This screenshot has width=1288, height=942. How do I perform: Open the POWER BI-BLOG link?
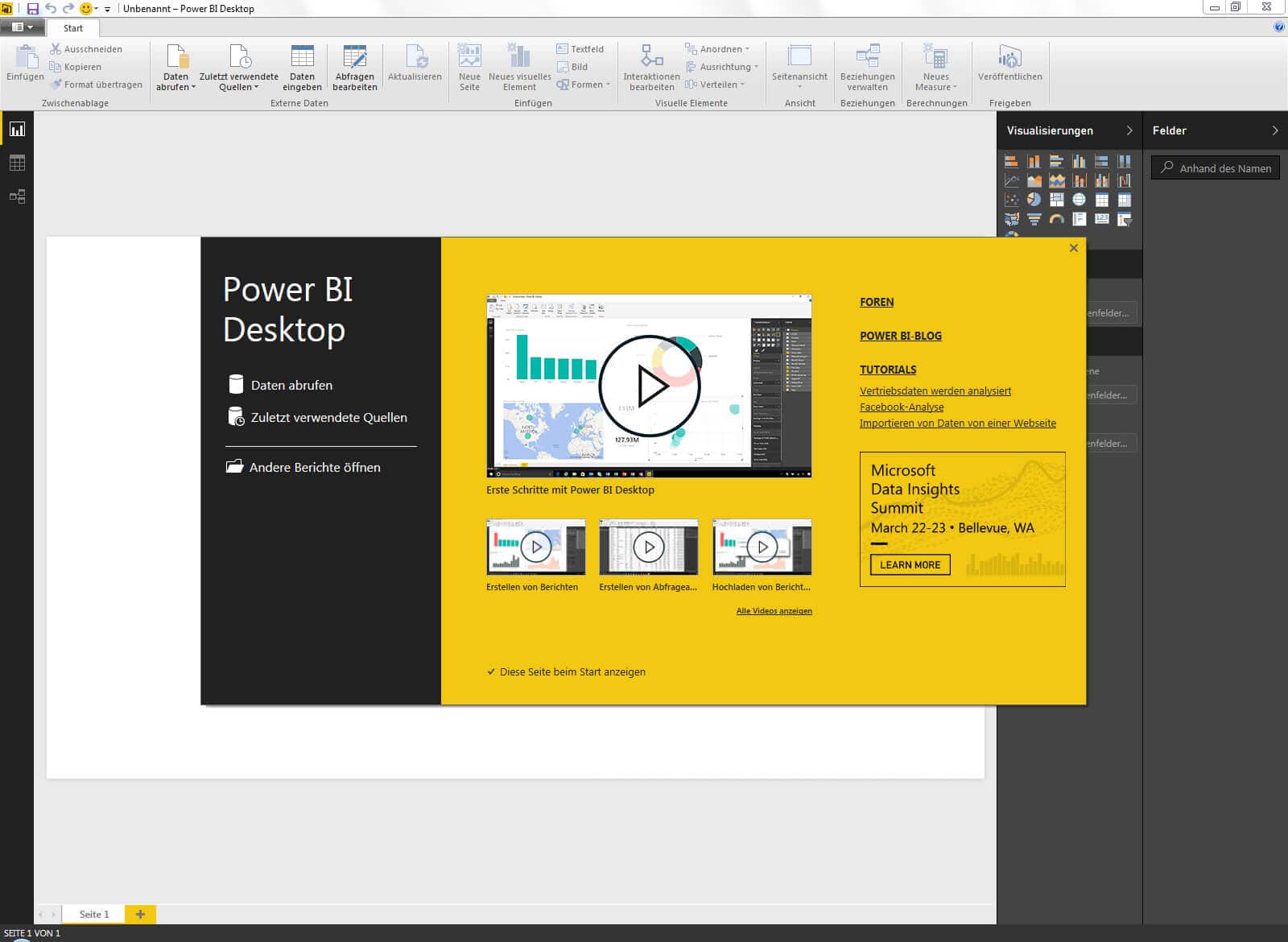901,336
